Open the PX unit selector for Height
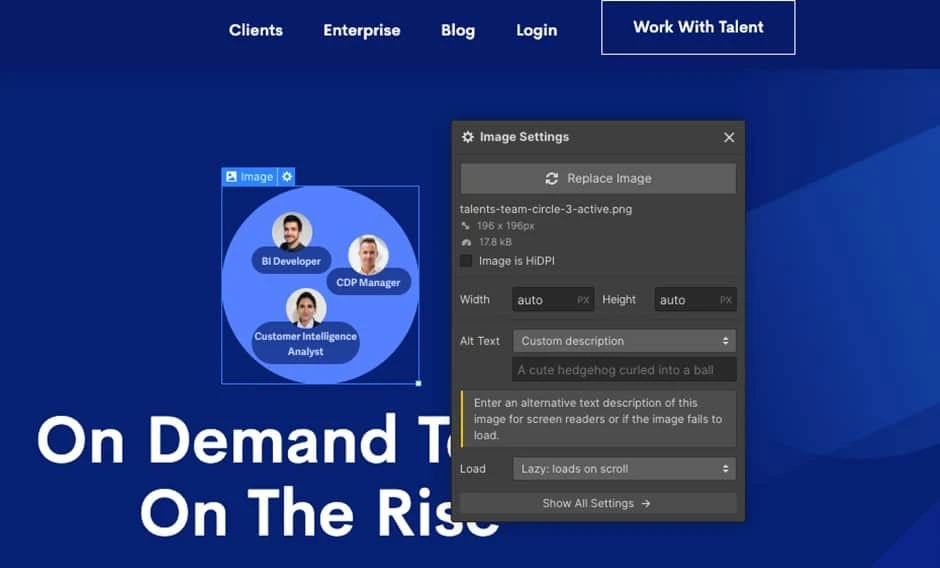 [x=726, y=300]
